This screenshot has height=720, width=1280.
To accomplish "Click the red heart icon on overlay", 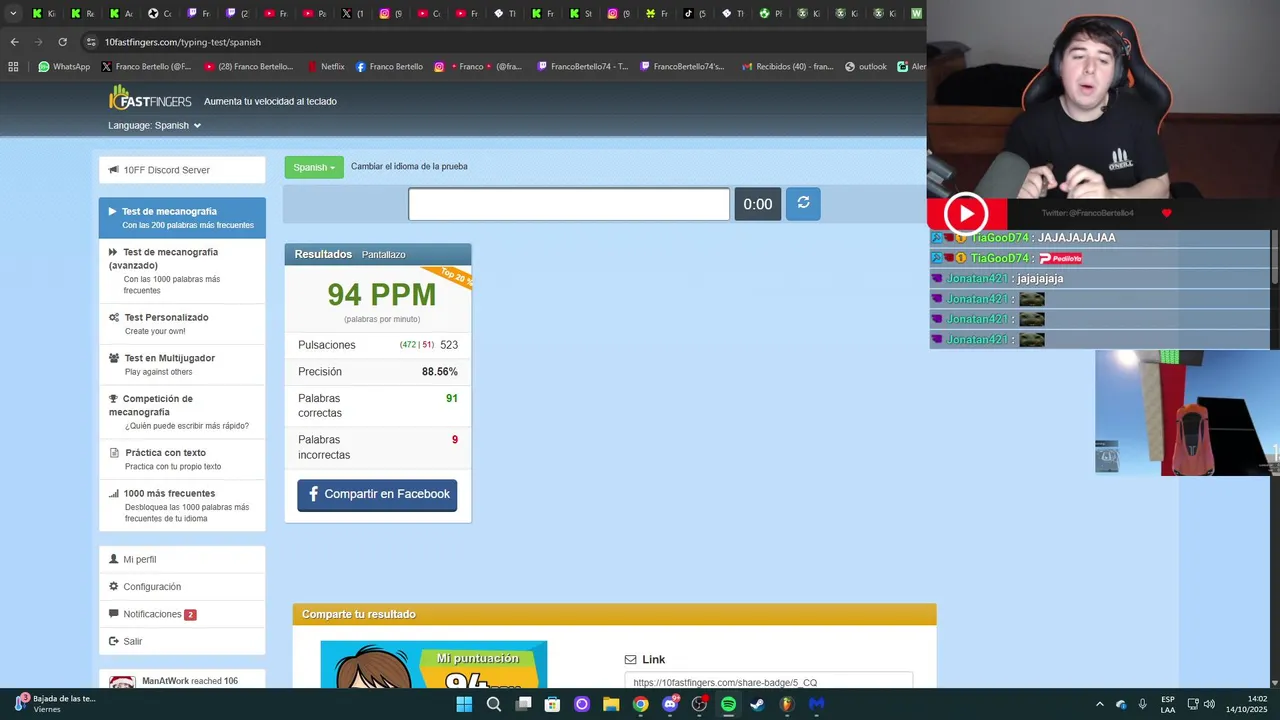I will point(1166,213).
